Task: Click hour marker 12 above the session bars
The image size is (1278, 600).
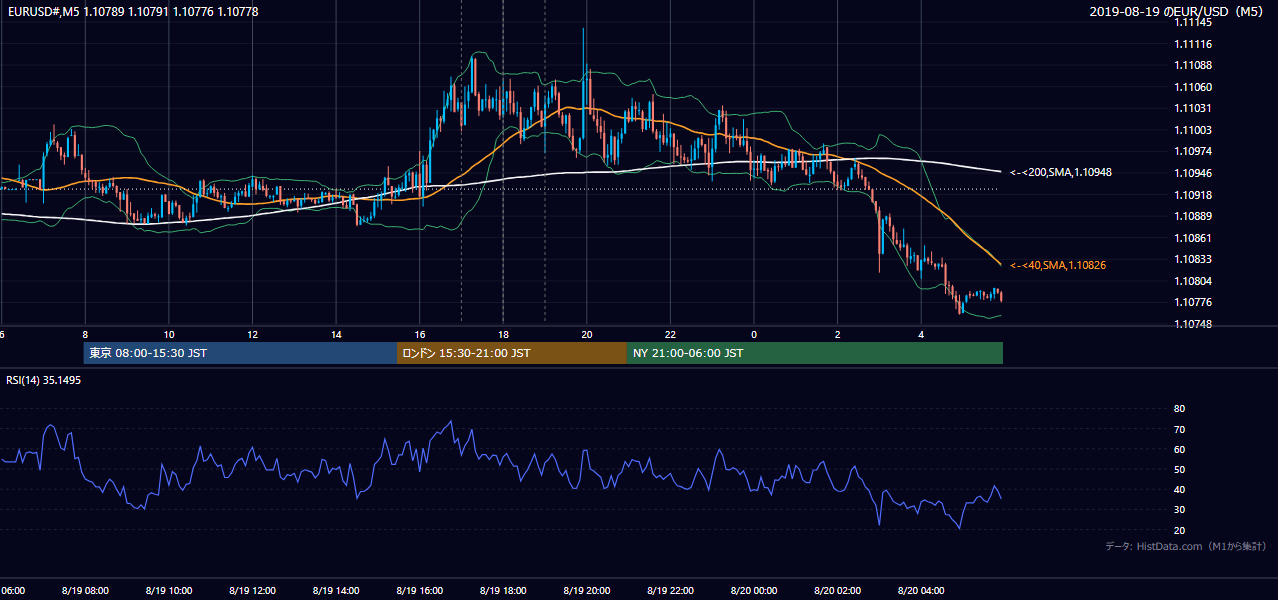Action: (x=253, y=335)
